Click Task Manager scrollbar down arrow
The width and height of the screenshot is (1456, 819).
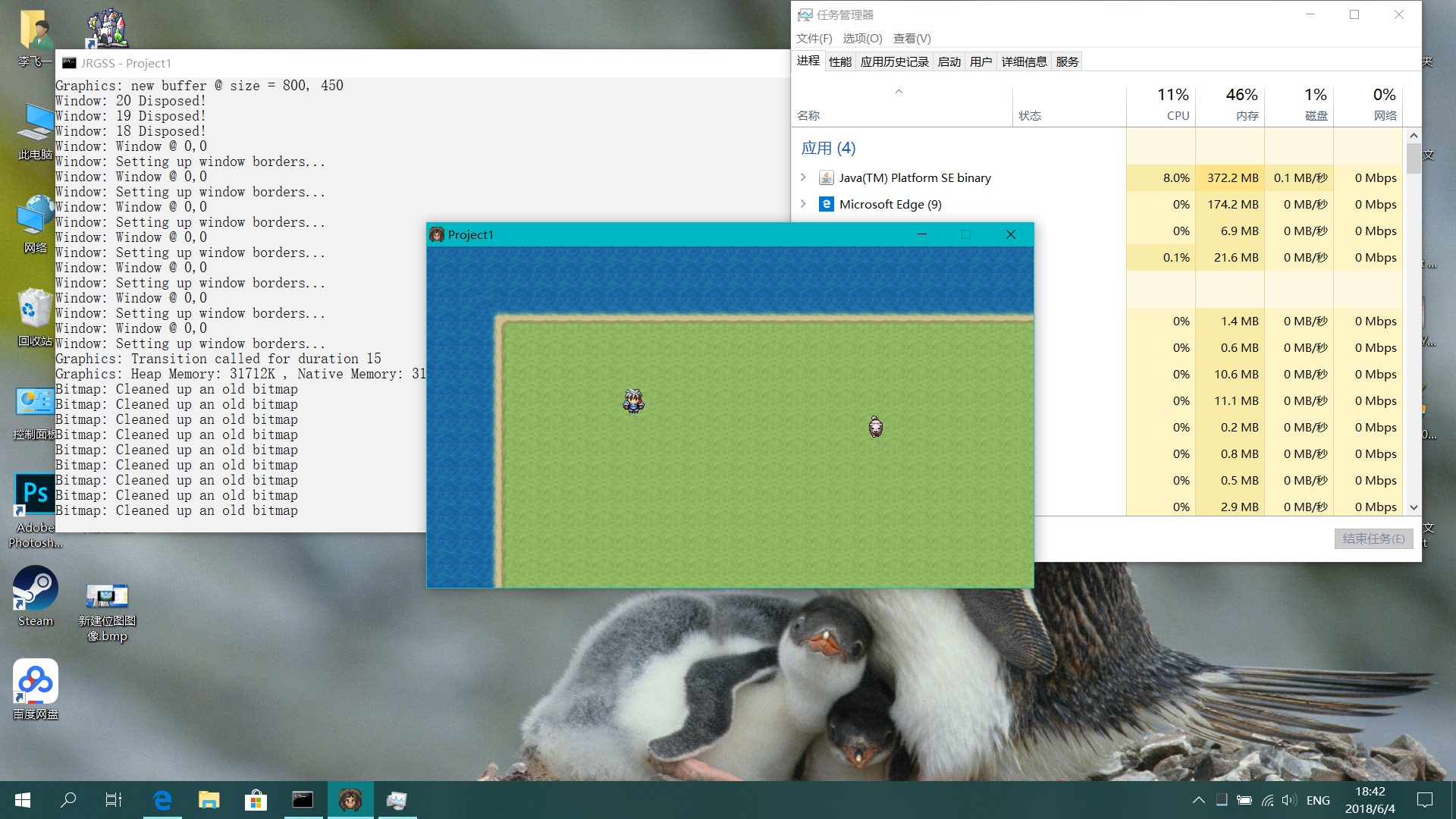point(1414,507)
